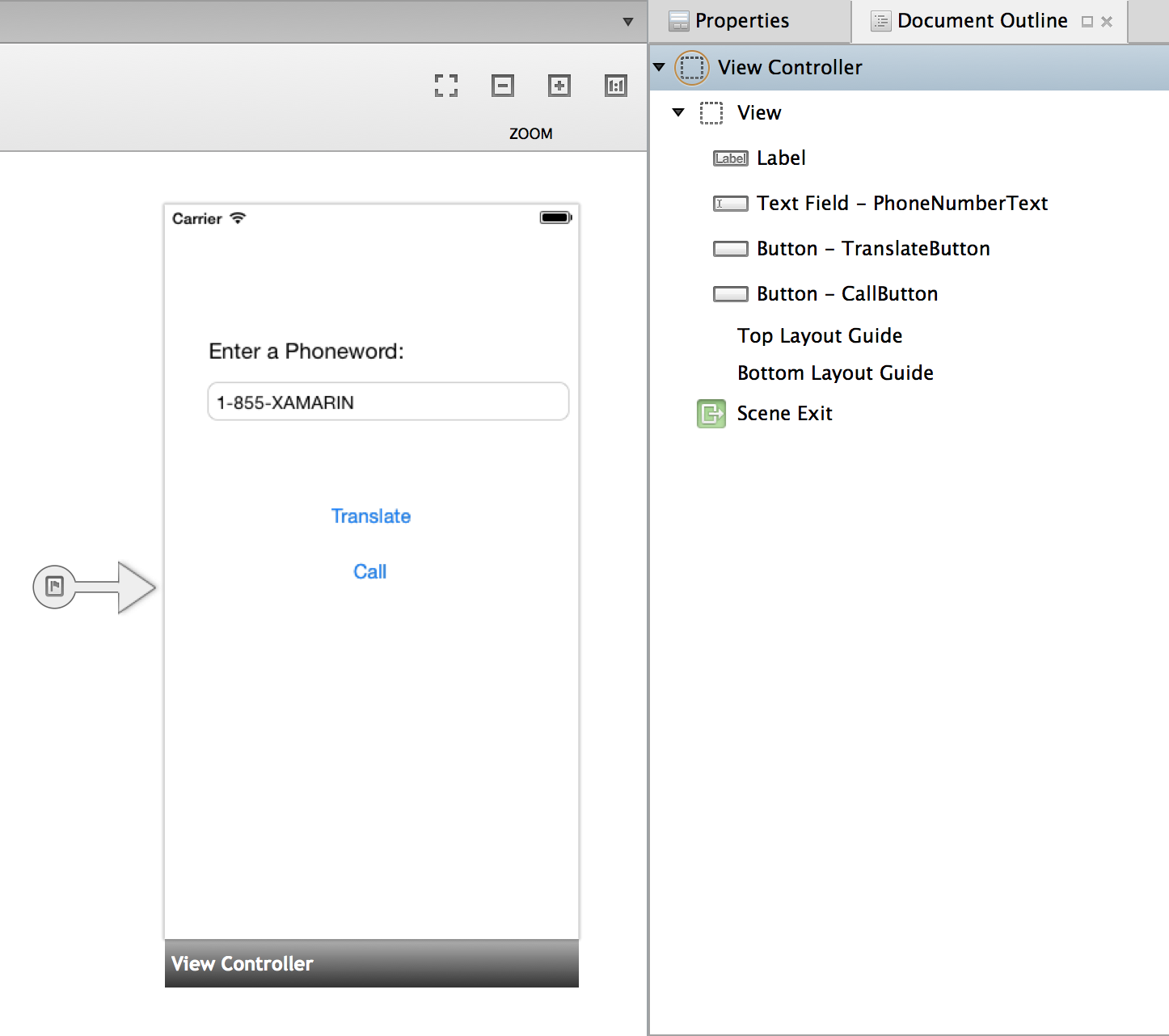
Task: Collapse the View node in outline
Action: click(x=678, y=112)
